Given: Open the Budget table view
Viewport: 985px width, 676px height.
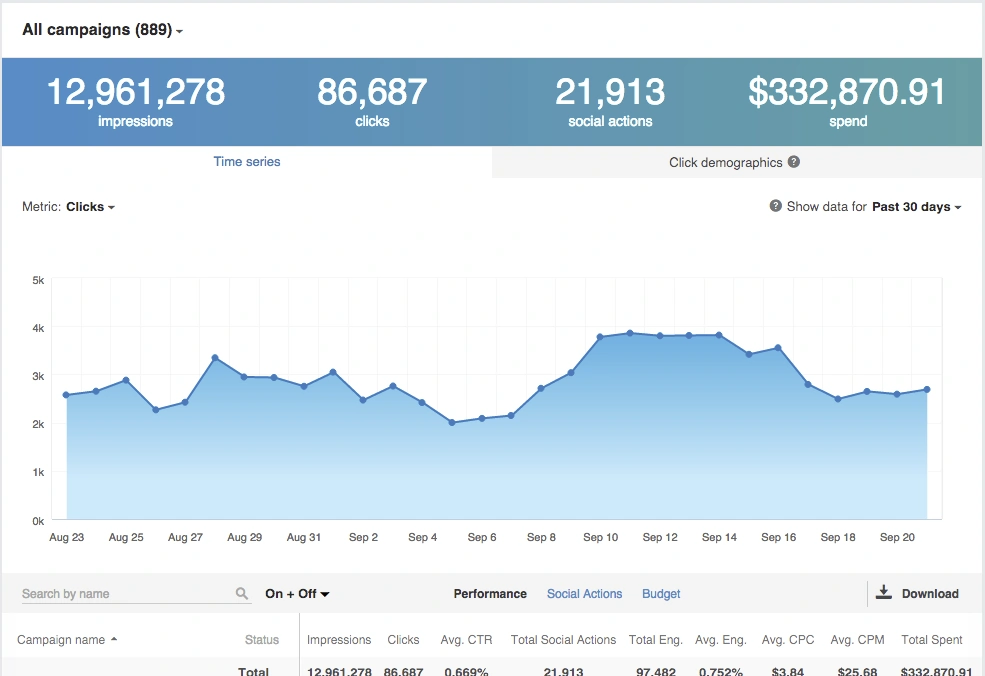Looking at the screenshot, I should coord(661,593).
